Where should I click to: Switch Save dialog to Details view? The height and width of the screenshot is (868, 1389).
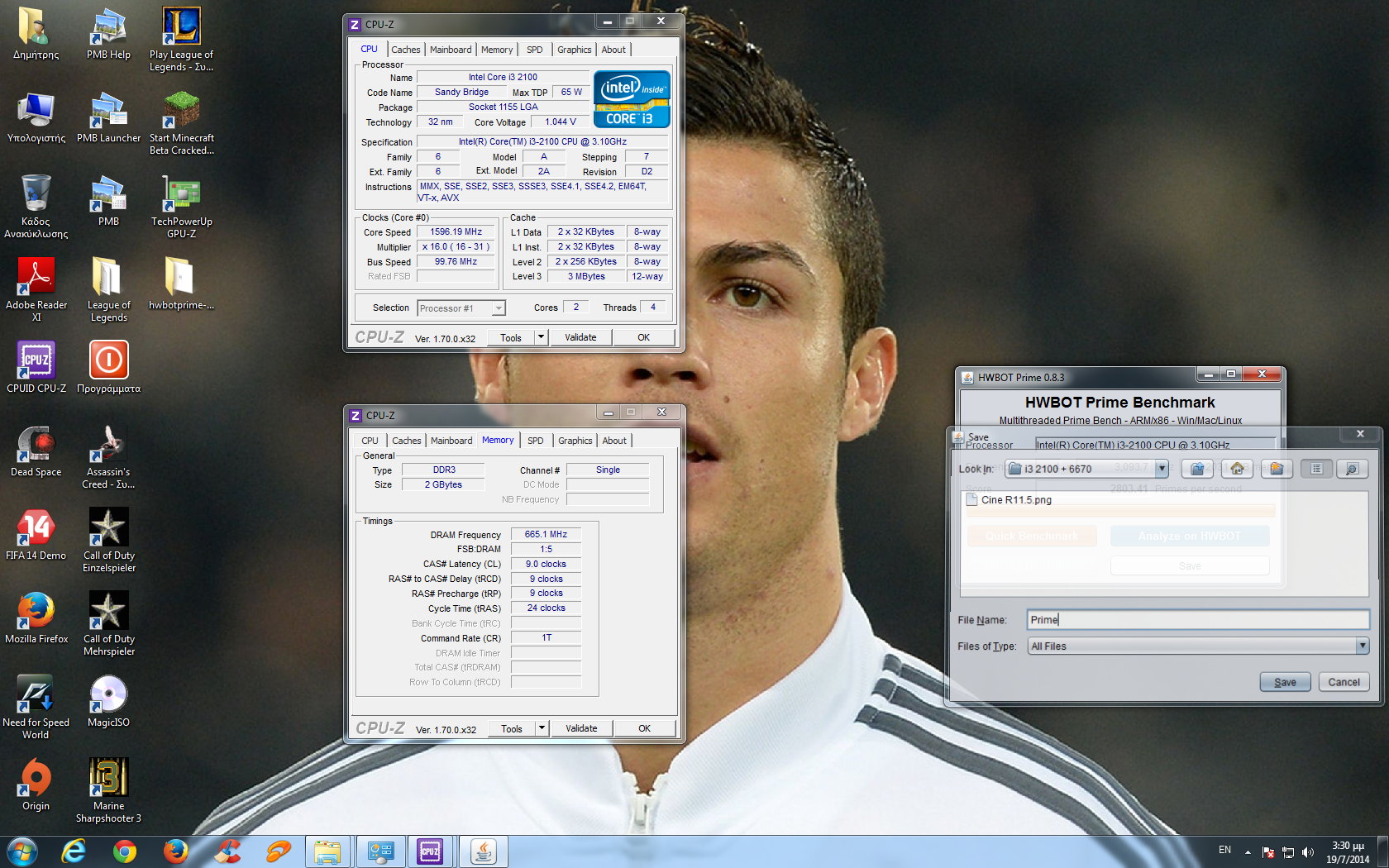tap(1352, 469)
